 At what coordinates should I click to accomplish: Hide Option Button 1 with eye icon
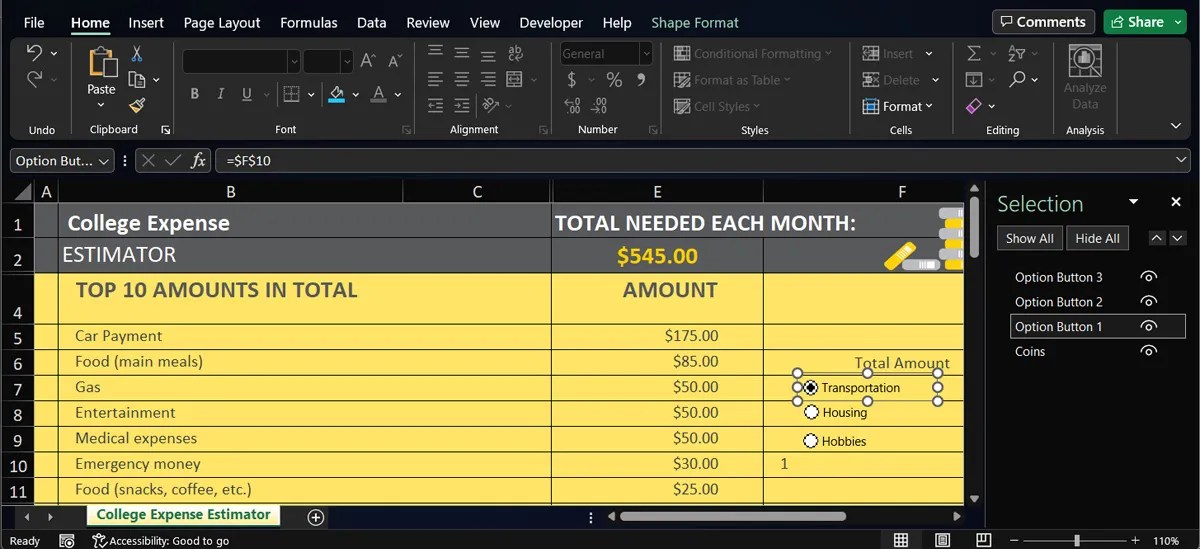pyautogui.click(x=1149, y=326)
